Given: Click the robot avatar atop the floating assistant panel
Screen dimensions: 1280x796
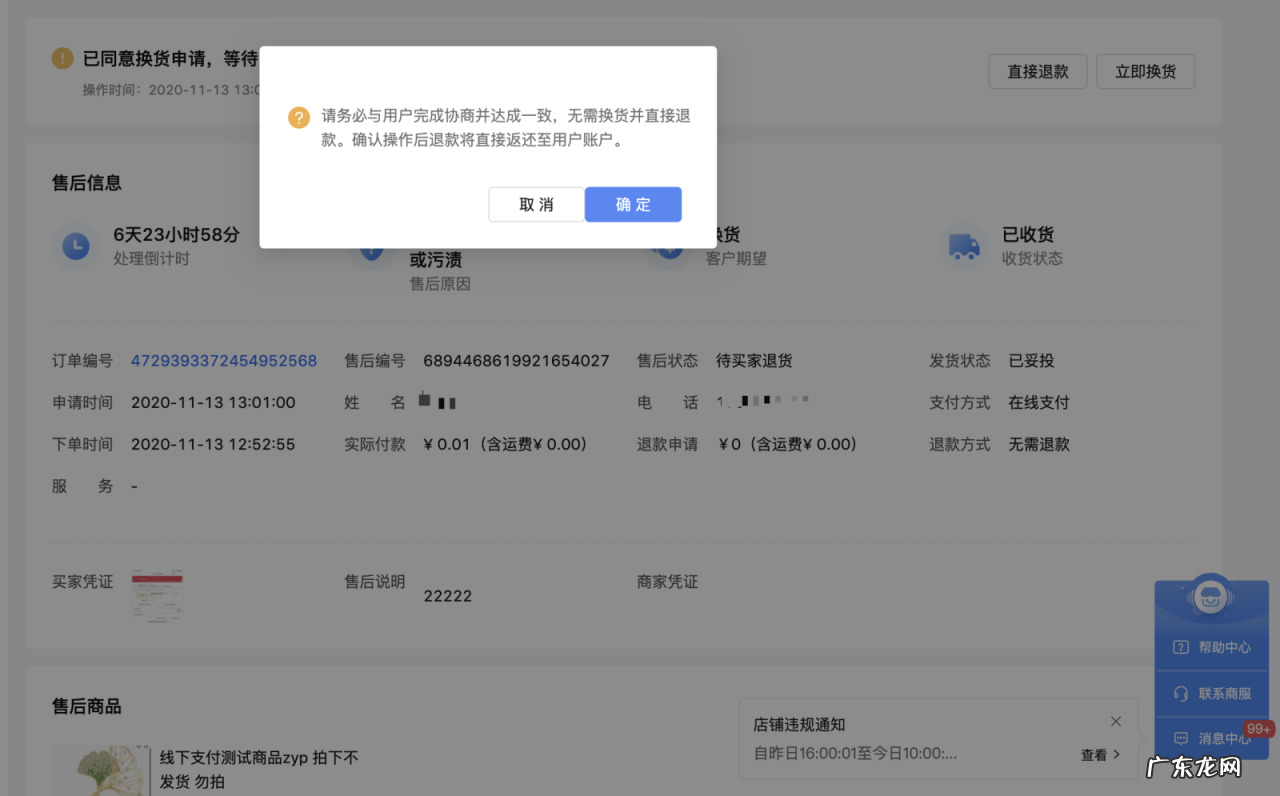Looking at the screenshot, I should (x=1211, y=595).
